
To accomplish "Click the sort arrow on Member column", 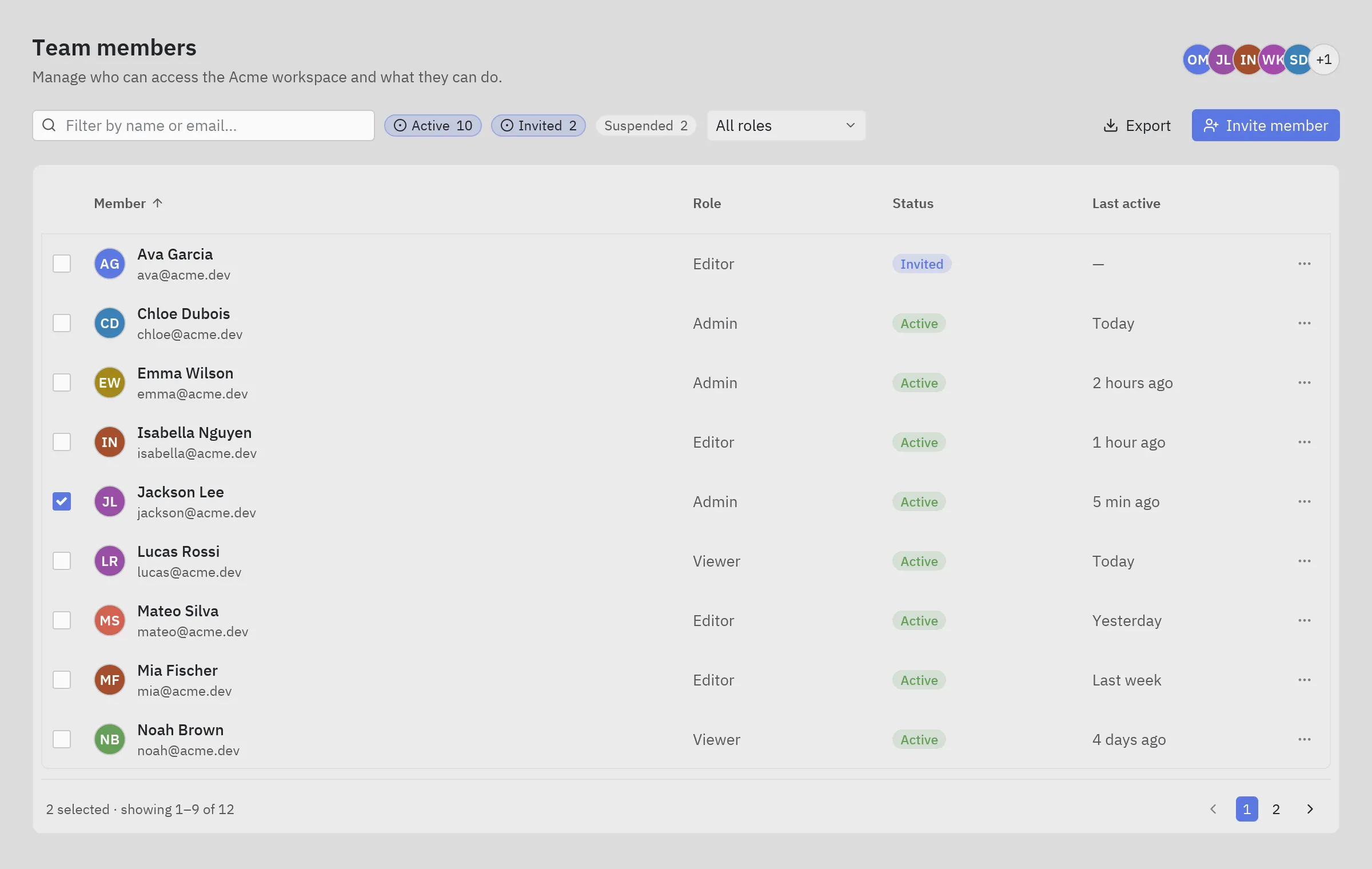I will click(158, 203).
